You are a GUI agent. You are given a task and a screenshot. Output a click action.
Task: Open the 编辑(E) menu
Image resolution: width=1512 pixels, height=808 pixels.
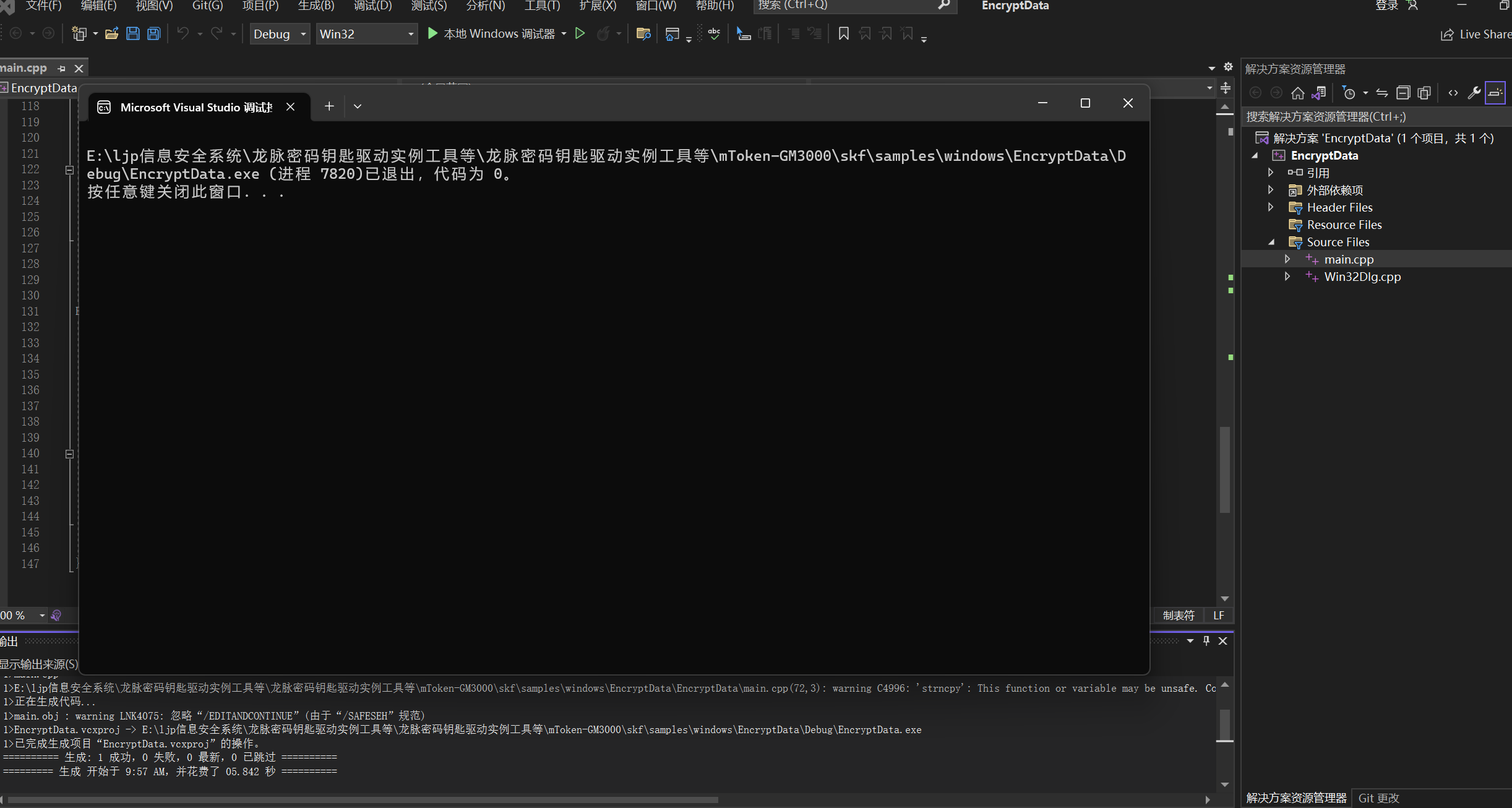[98, 6]
